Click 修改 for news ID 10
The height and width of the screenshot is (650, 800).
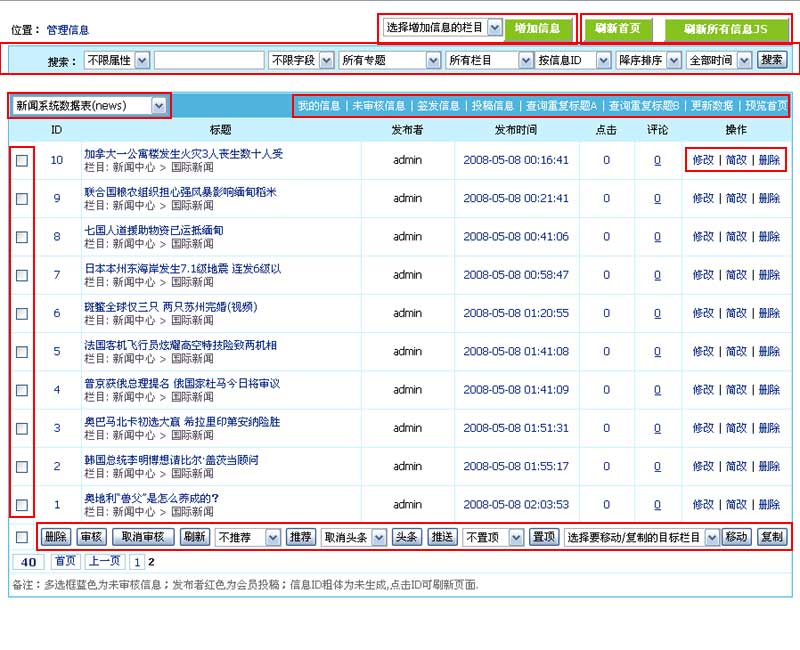pyautogui.click(x=703, y=160)
